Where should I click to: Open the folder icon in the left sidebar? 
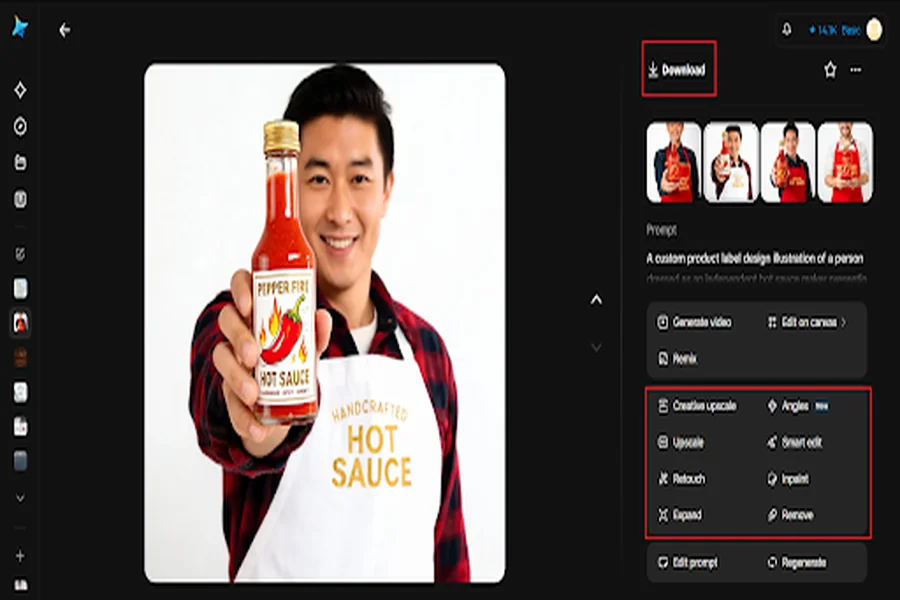tap(20, 162)
